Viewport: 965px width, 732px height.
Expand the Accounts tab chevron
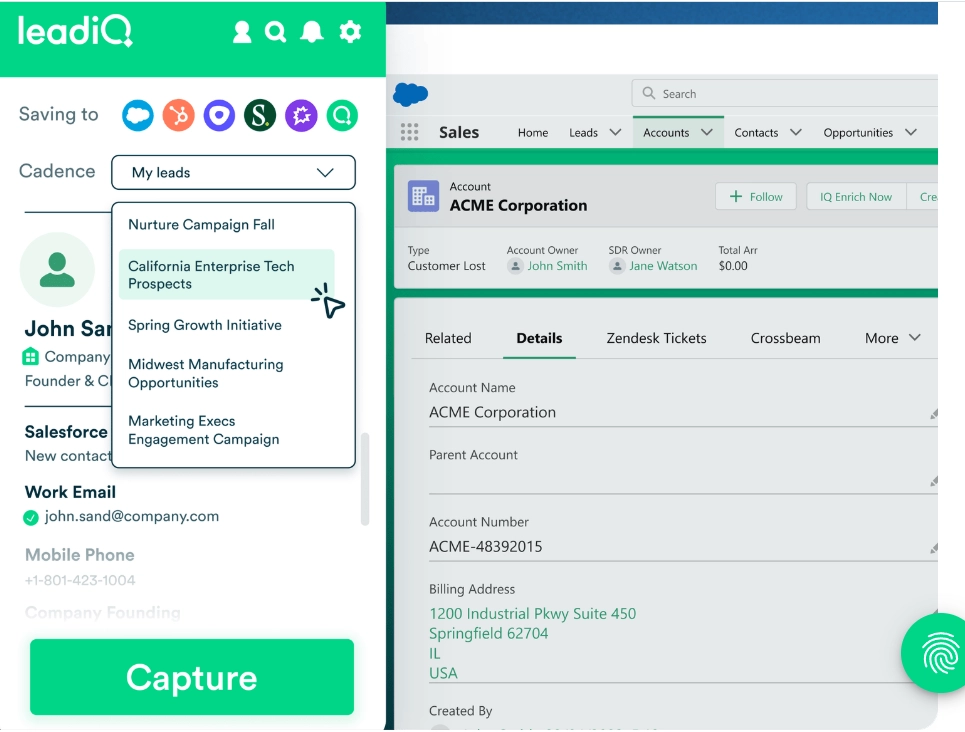pyautogui.click(x=707, y=132)
